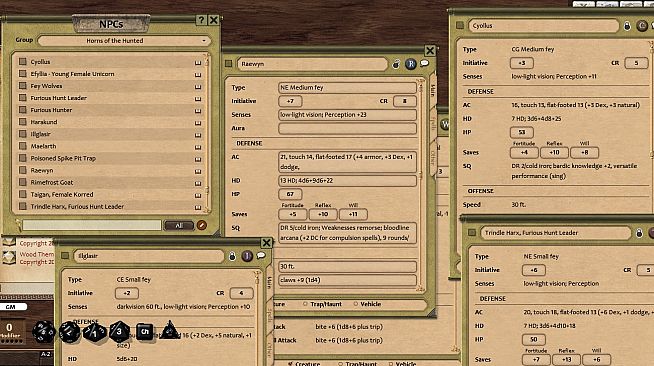Click the Illglasir CR 4 field
This screenshot has height=366, width=654.
(x=241, y=293)
